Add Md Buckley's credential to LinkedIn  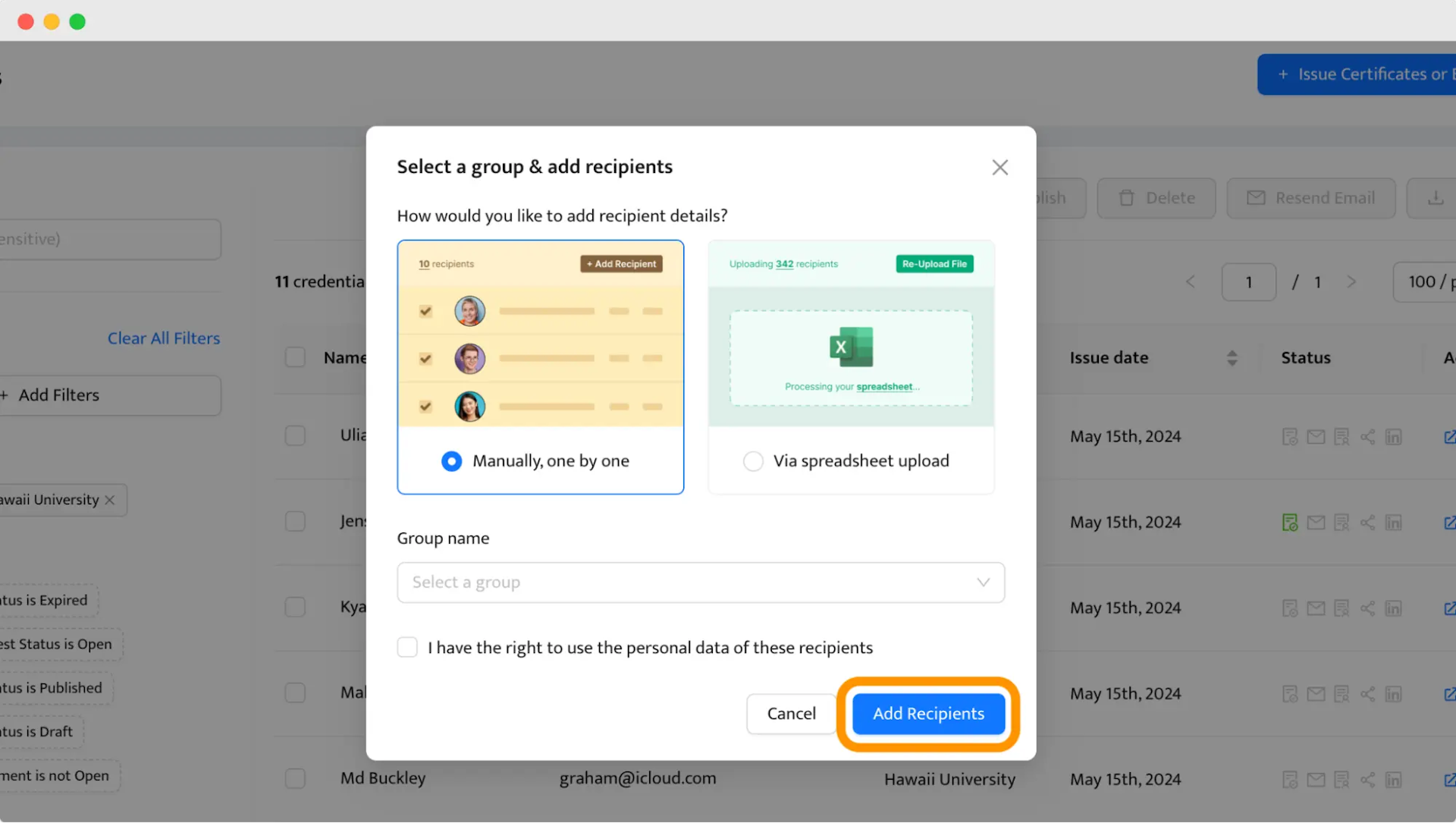click(1395, 779)
